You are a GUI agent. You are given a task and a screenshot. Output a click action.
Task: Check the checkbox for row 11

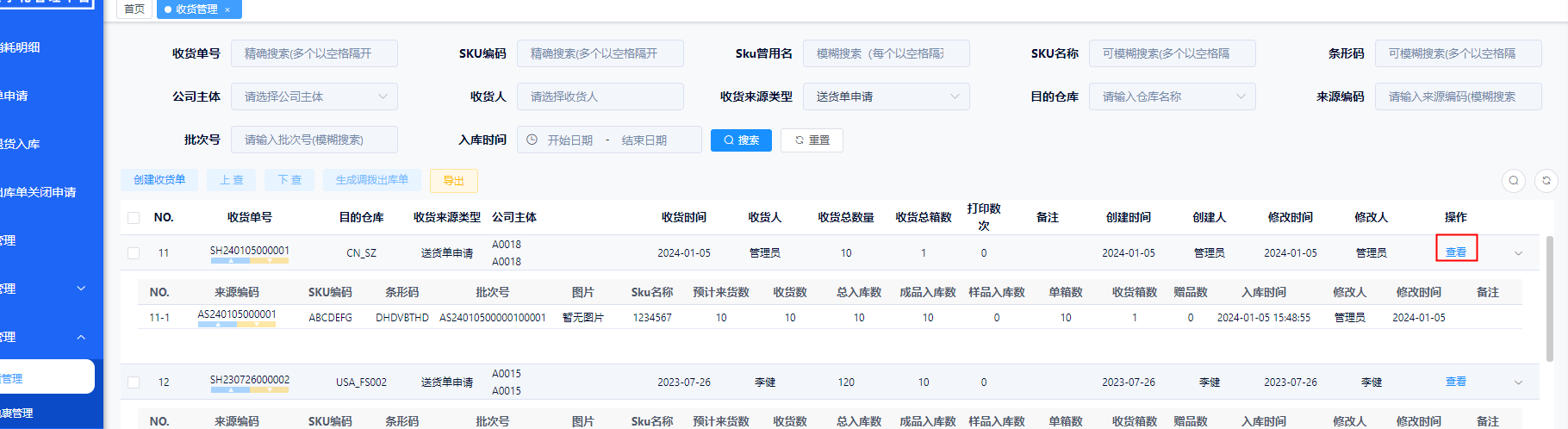pos(134,253)
